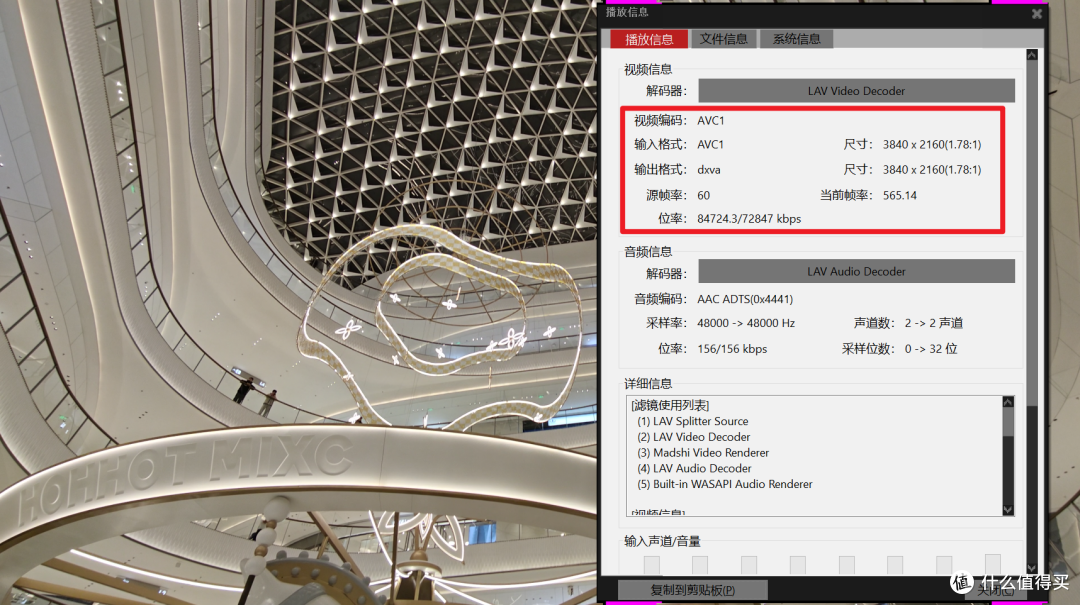Click the bitrate value 84724.3/72847 kbps

pos(749,219)
